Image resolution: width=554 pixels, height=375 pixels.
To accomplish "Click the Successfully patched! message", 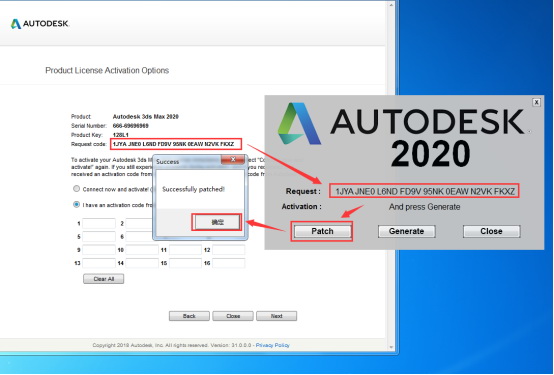I will point(193,189).
